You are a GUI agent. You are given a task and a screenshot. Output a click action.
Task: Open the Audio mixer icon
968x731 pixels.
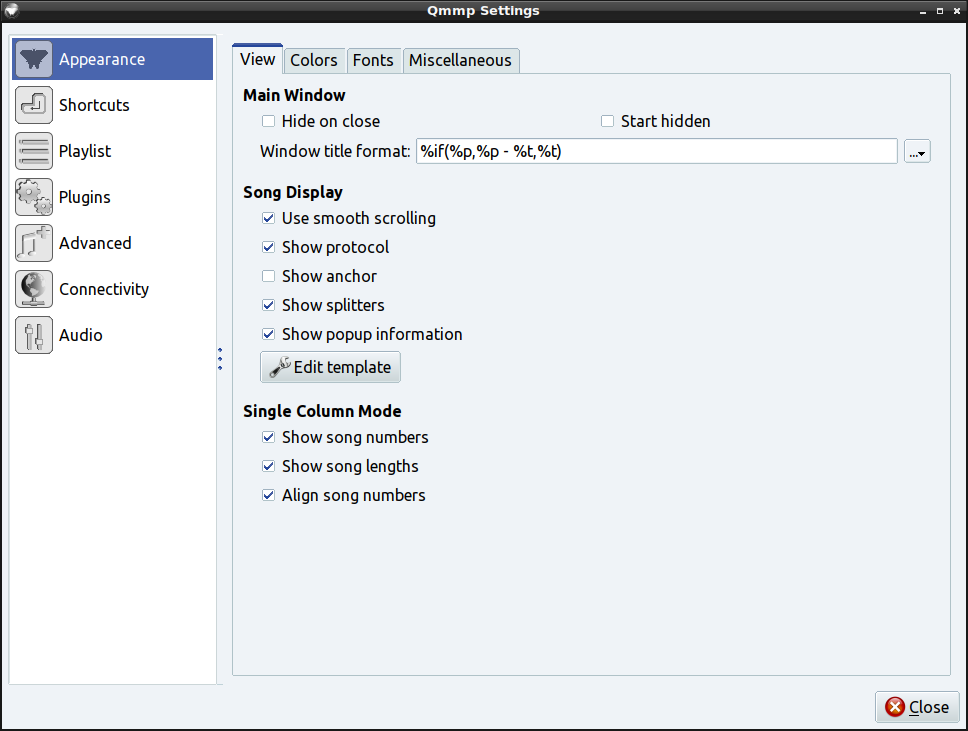click(34, 335)
